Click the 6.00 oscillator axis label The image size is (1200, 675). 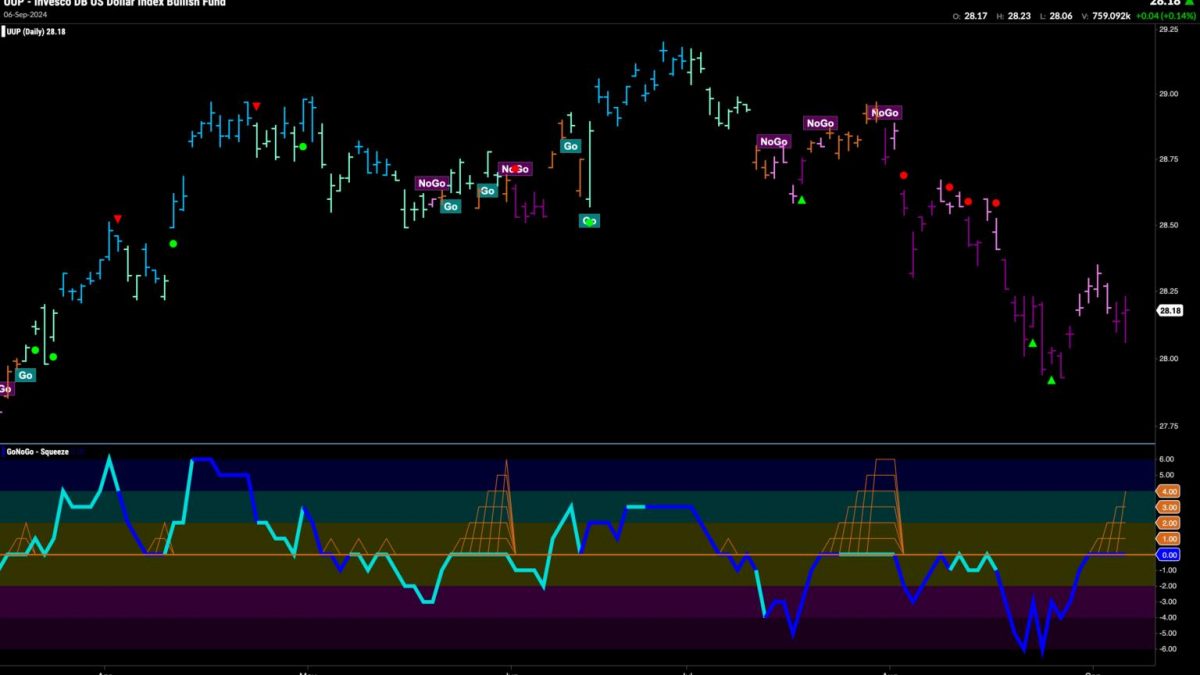click(x=1166, y=460)
